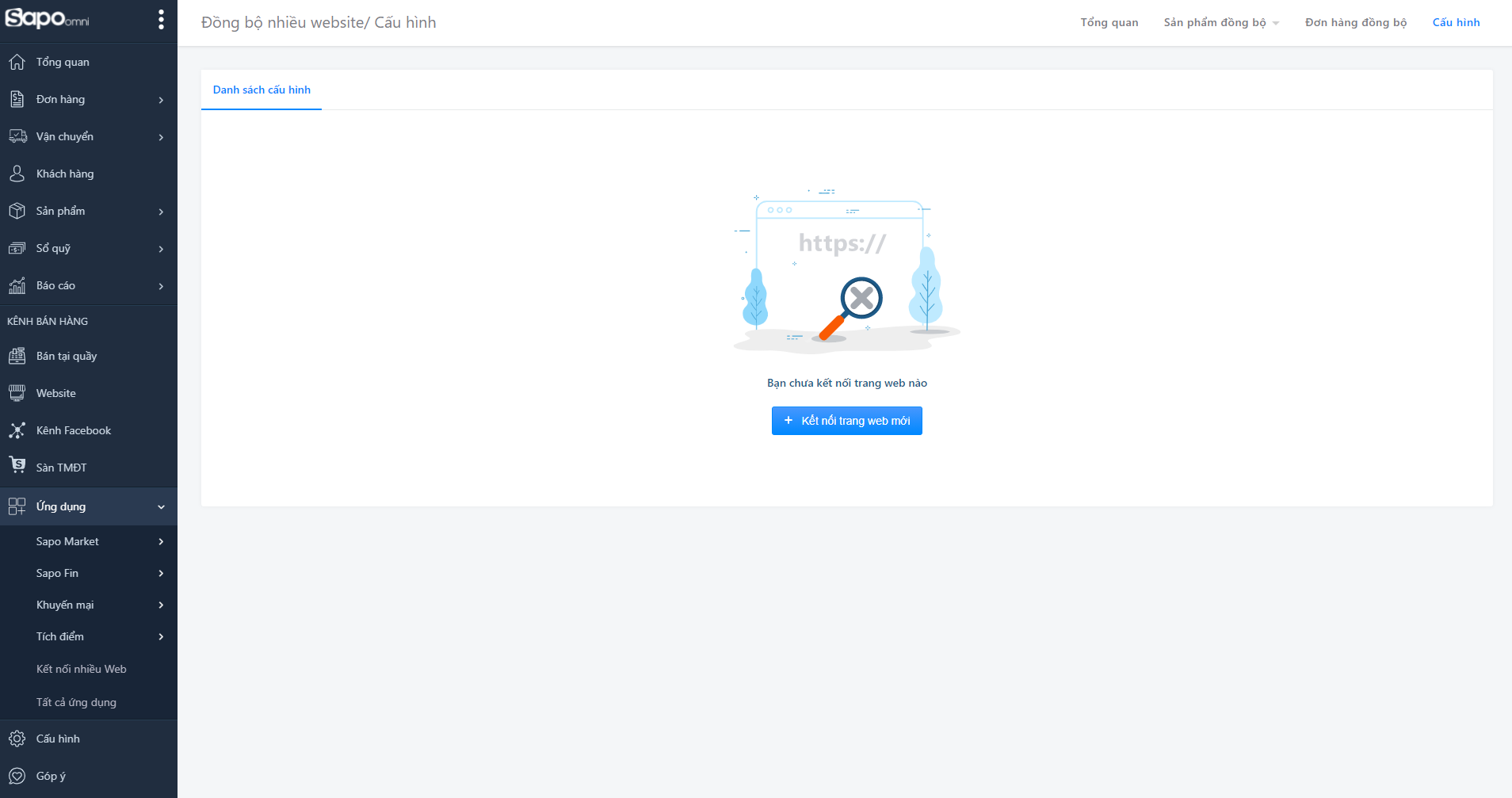Viewport: 1512px width, 798px height.
Task: Select Kênh Facebook label in sidebar
Action: (74, 430)
